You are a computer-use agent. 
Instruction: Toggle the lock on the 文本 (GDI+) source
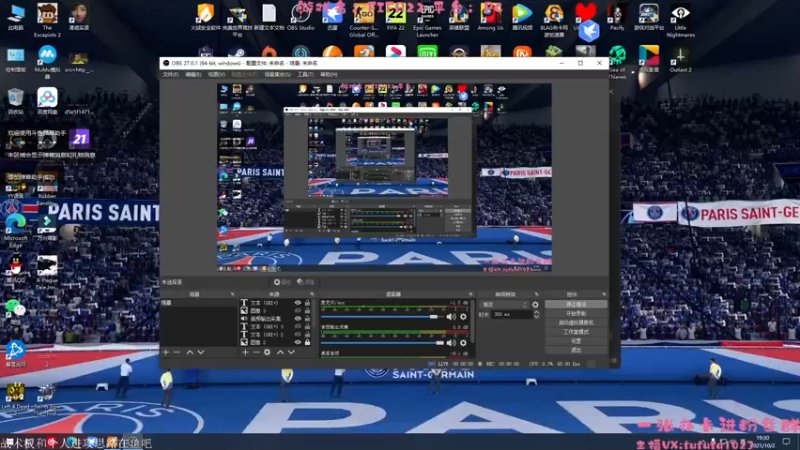tap(307, 303)
